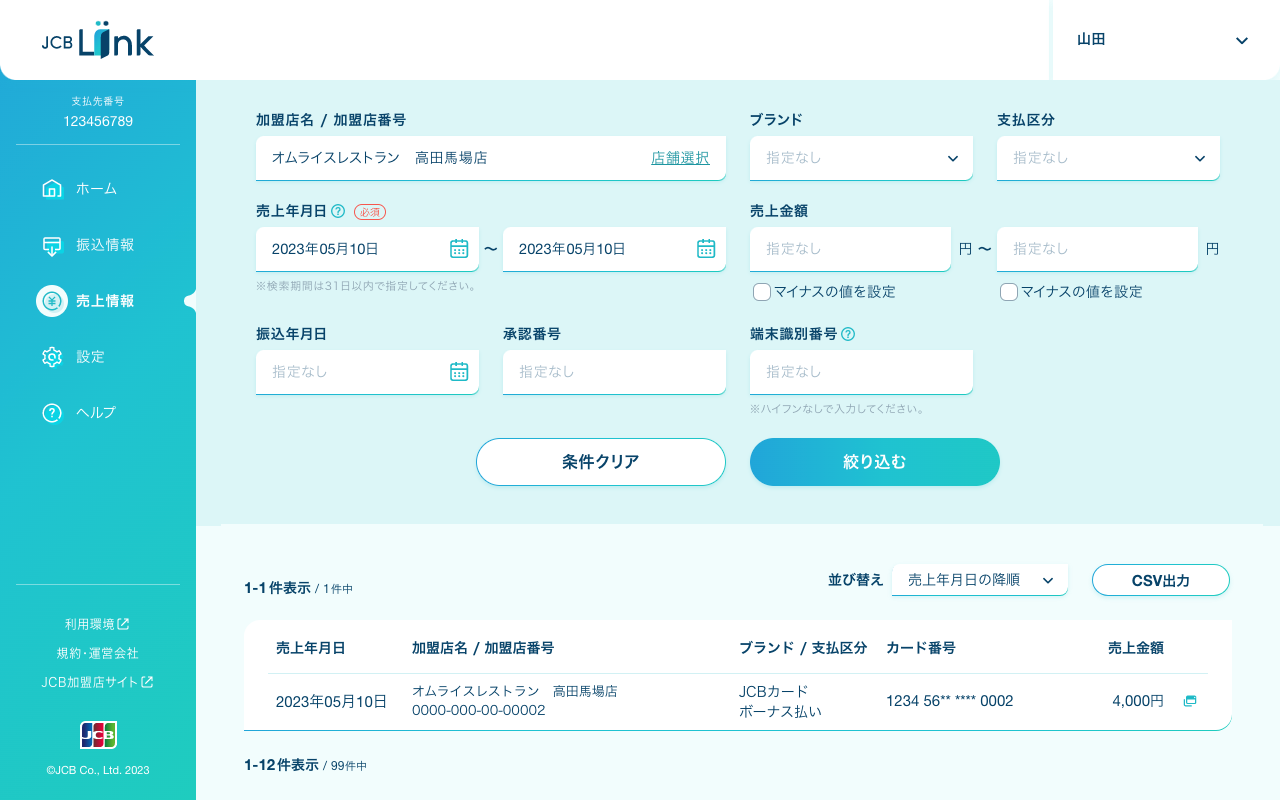Click the JCB emblem in sidebar footer
The width and height of the screenshot is (1280, 800).
[98, 735]
